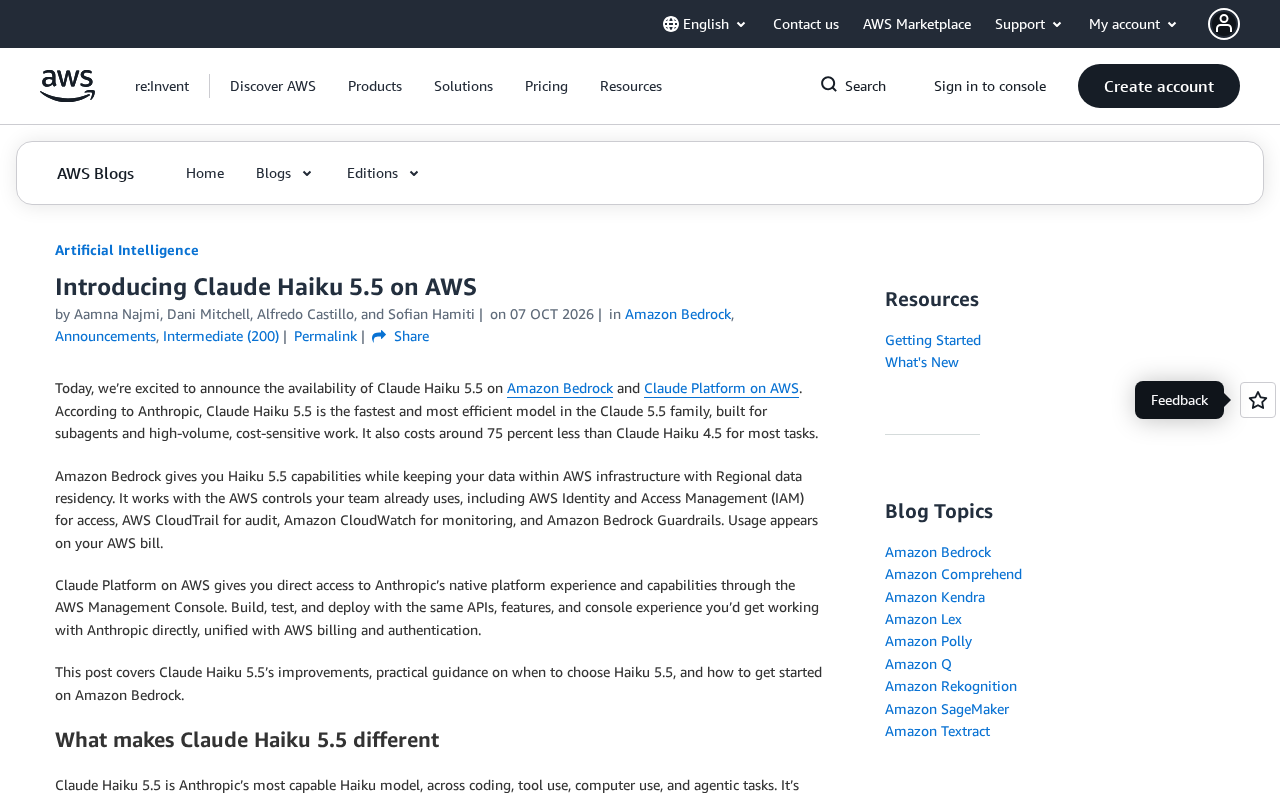Open Amazon Textract blog topic
Screen dimensions: 1280x800
pyautogui.click(x=937, y=731)
